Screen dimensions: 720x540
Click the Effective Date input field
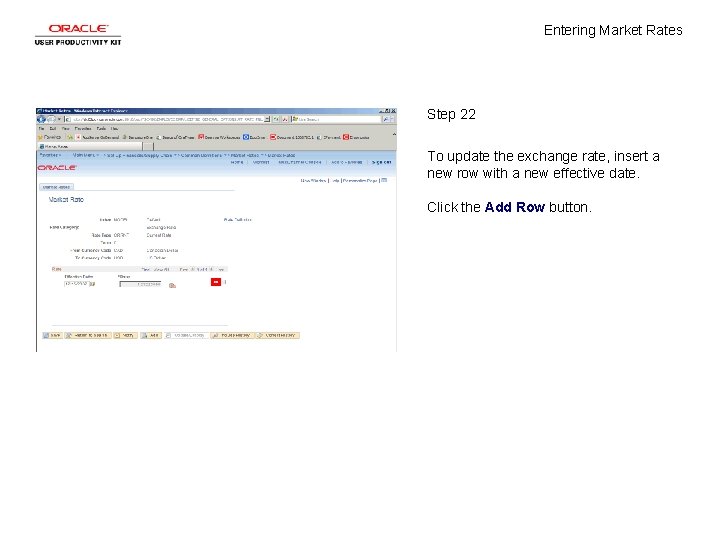(77, 284)
